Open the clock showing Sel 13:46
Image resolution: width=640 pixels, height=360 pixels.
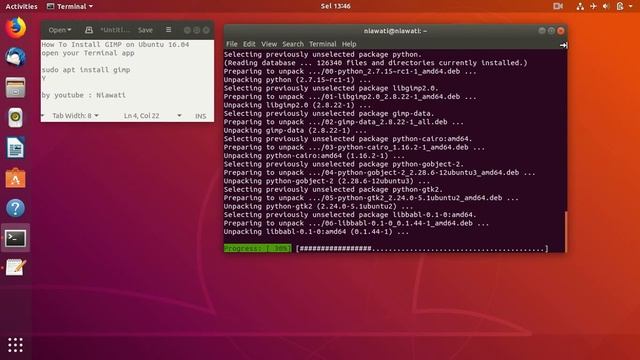pos(336,6)
